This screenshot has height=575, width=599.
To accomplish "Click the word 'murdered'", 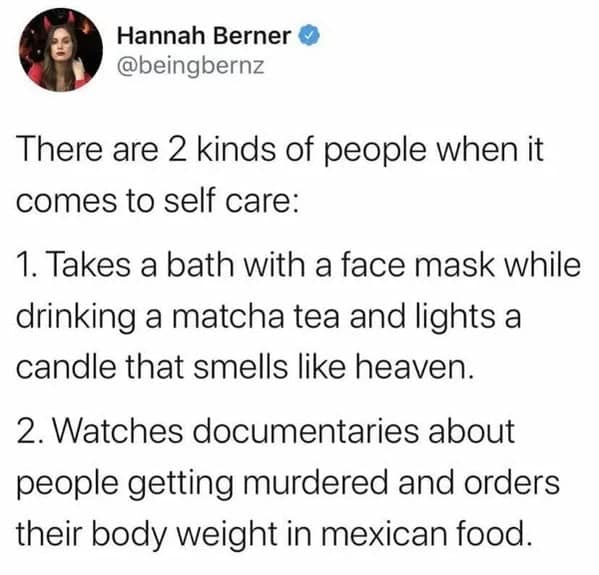I will tap(315, 482).
